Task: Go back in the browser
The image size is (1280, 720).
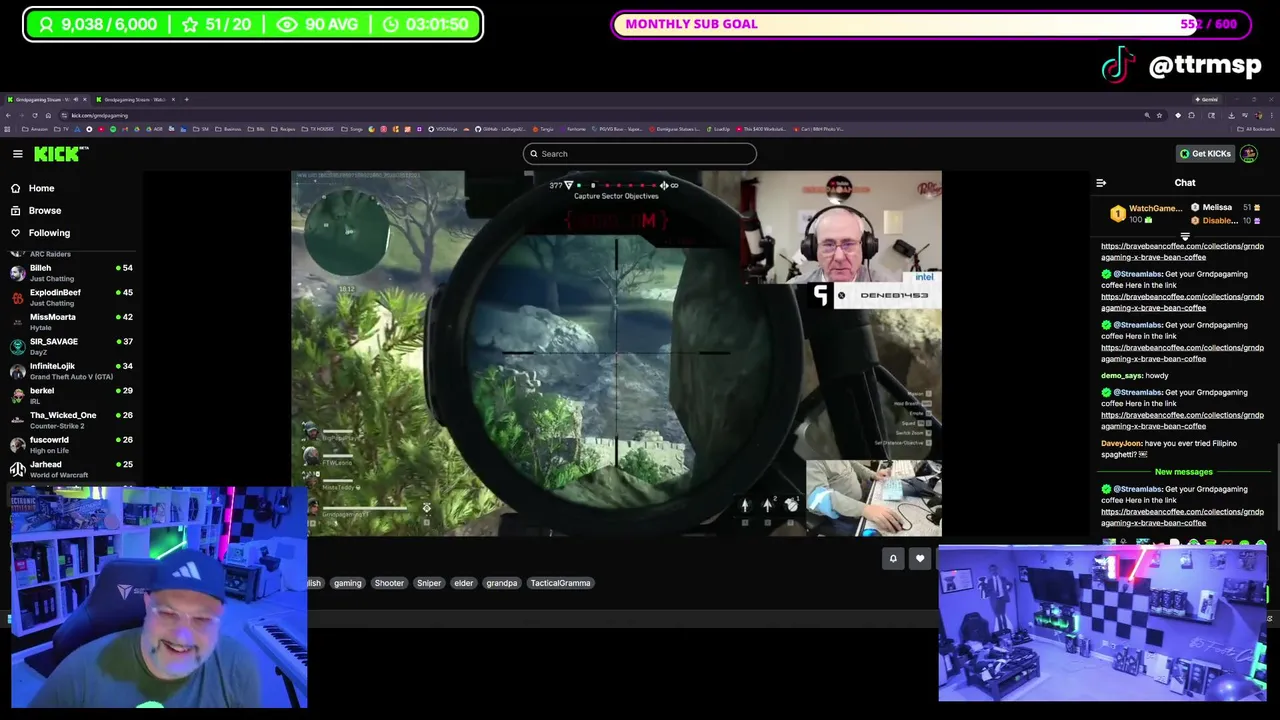Action: click(x=8, y=115)
